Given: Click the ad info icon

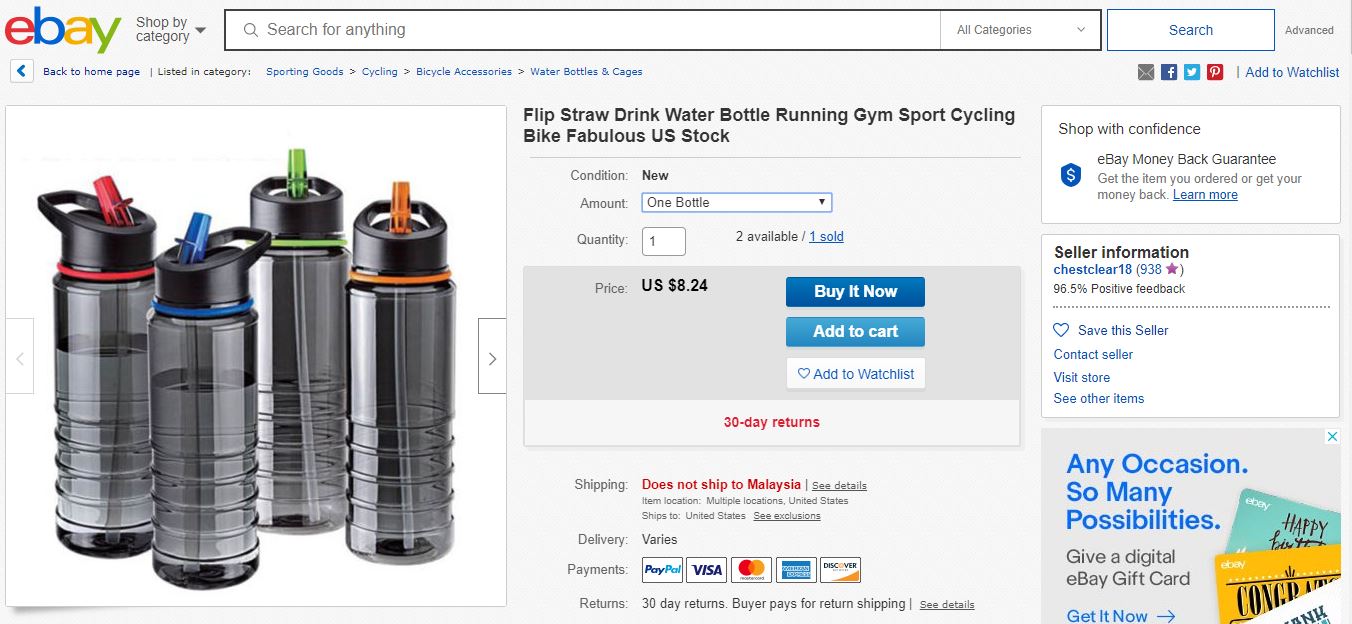Looking at the screenshot, I should pyautogui.click(x=1332, y=437).
